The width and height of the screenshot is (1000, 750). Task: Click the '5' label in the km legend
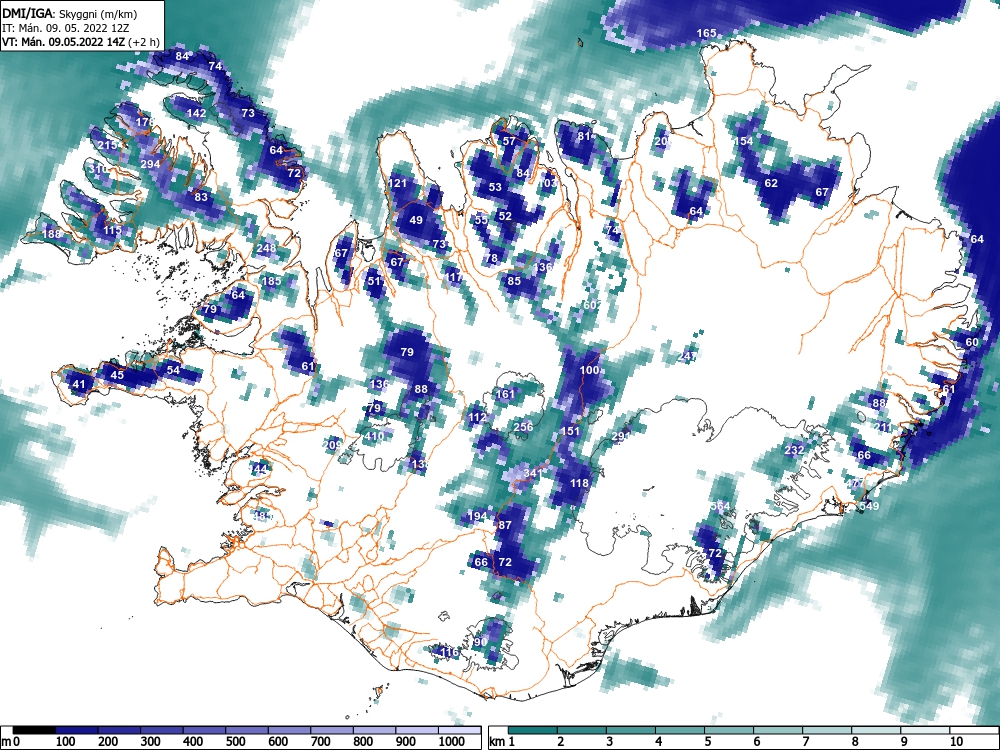click(x=707, y=741)
